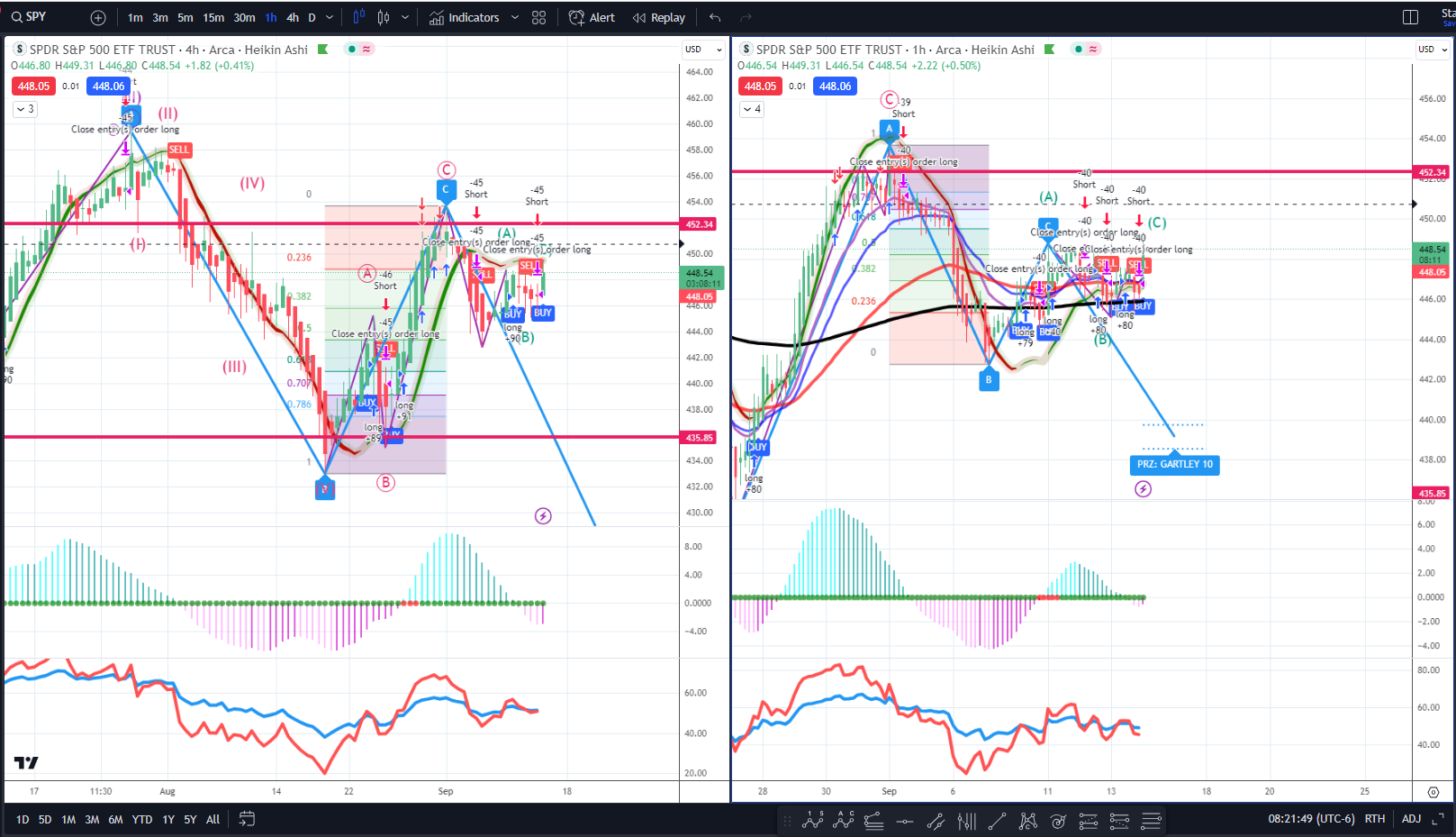This screenshot has height=837, width=1456.
Task: Select the YTD date range
Action: [x=142, y=820]
